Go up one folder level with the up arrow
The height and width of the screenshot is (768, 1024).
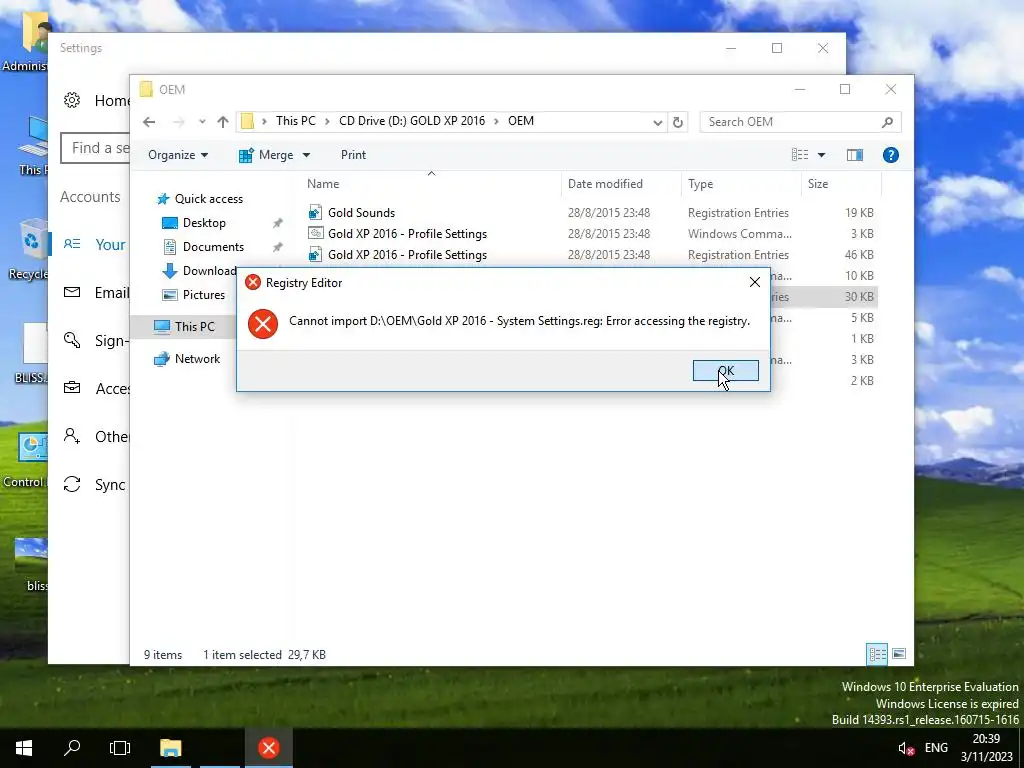click(223, 122)
